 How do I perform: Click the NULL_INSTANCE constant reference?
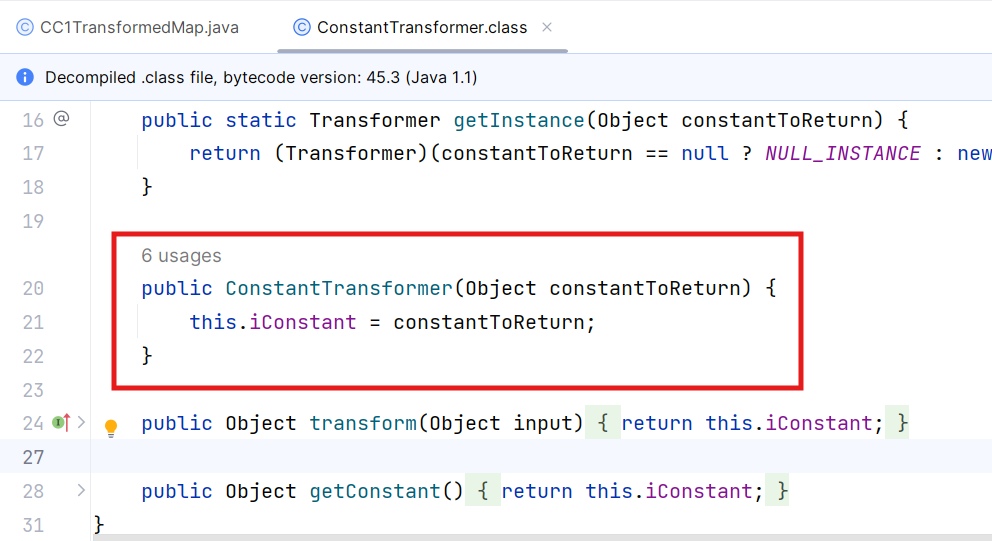tap(843, 154)
